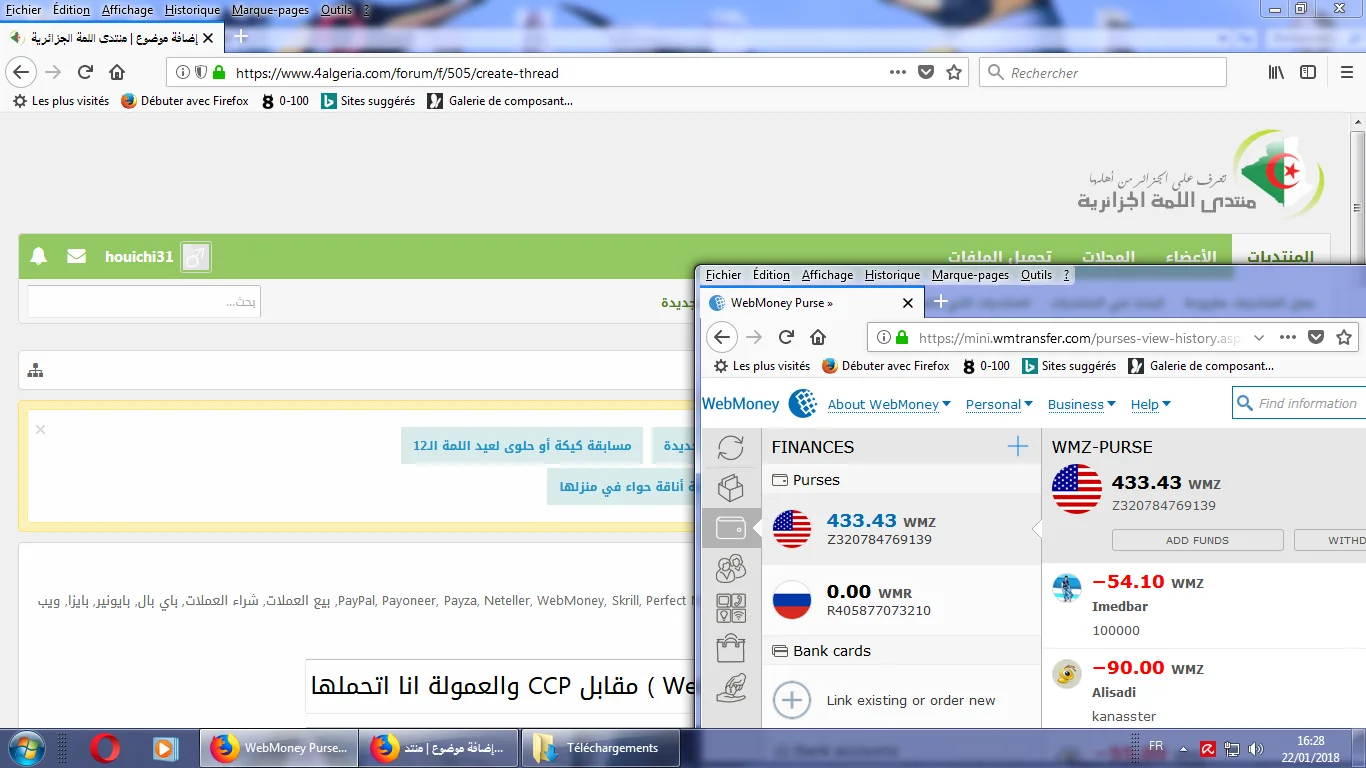This screenshot has width=1366, height=768.
Task: Open the forum messages envelope icon
Action: click(76, 257)
